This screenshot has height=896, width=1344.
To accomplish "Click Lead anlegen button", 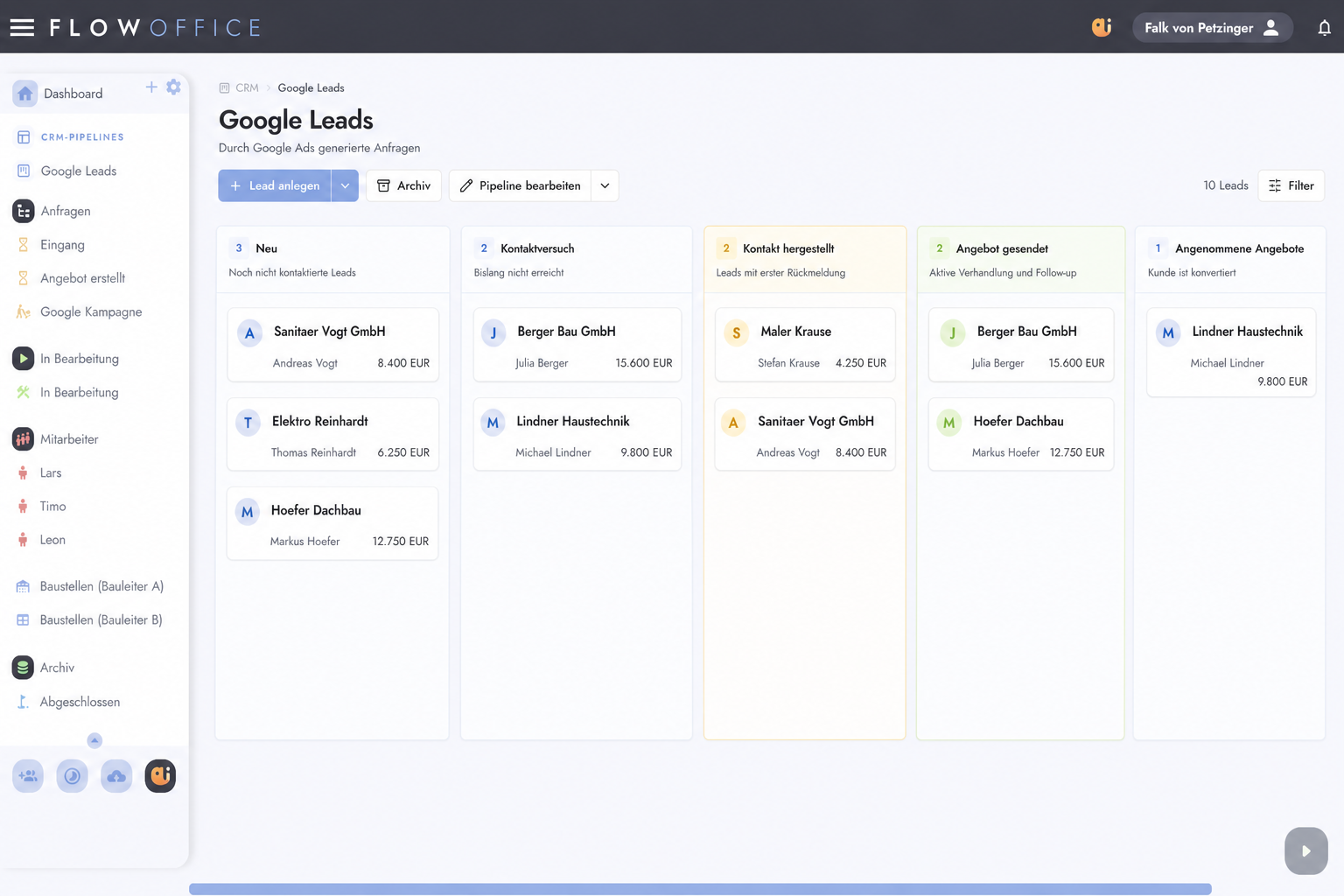I will tap(275, 185).
